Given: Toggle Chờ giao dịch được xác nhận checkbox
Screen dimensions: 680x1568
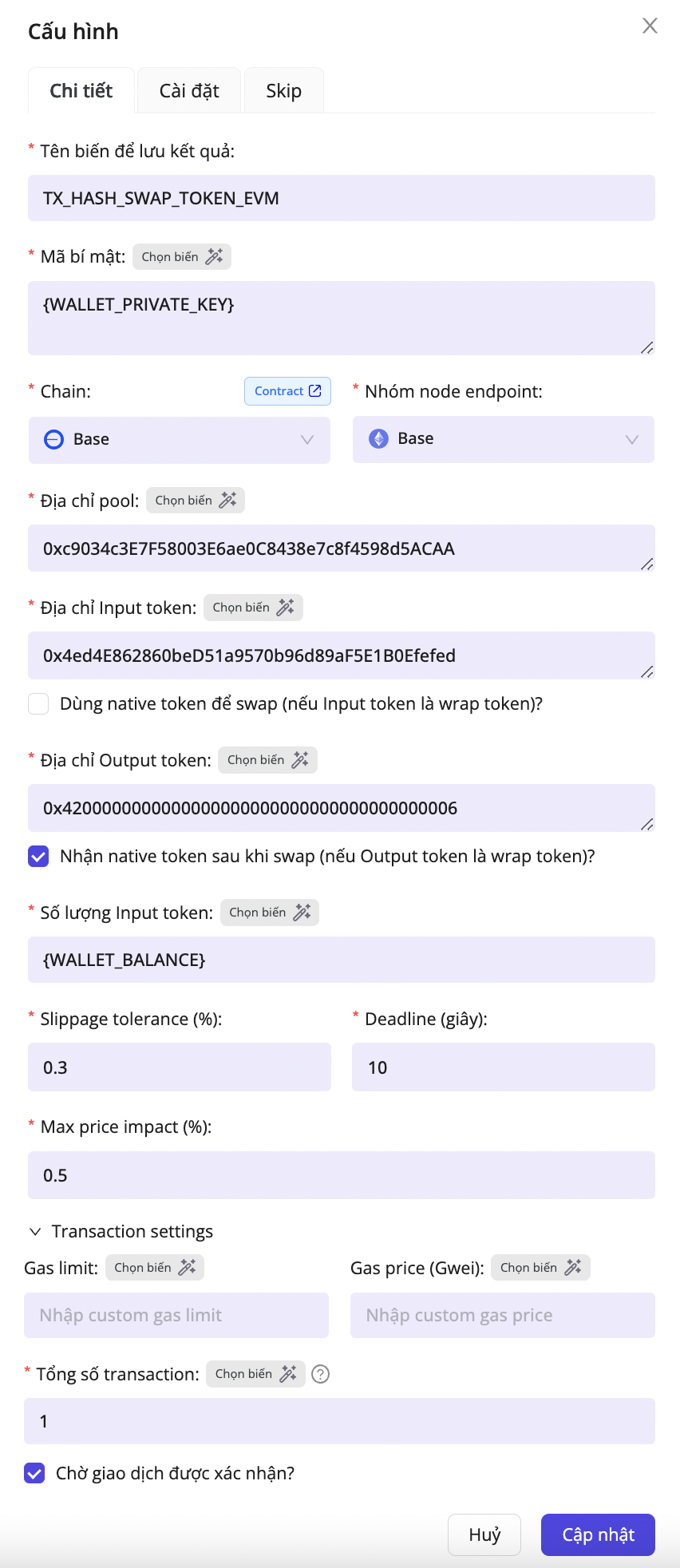Looking at the screenshot, I should click(35, 1474).
